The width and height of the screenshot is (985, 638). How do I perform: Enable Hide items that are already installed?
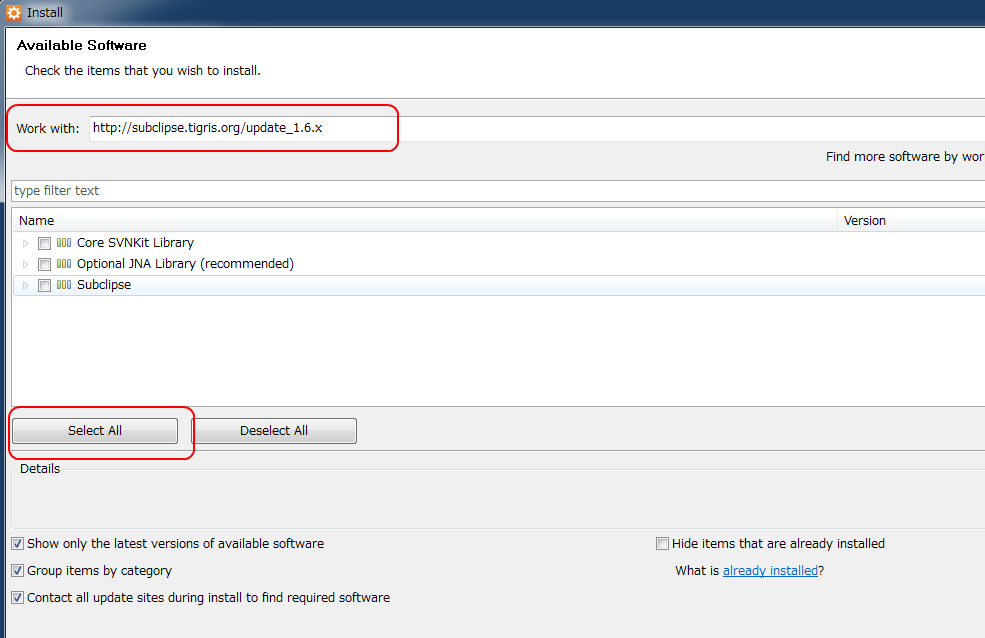click(662, 544)
